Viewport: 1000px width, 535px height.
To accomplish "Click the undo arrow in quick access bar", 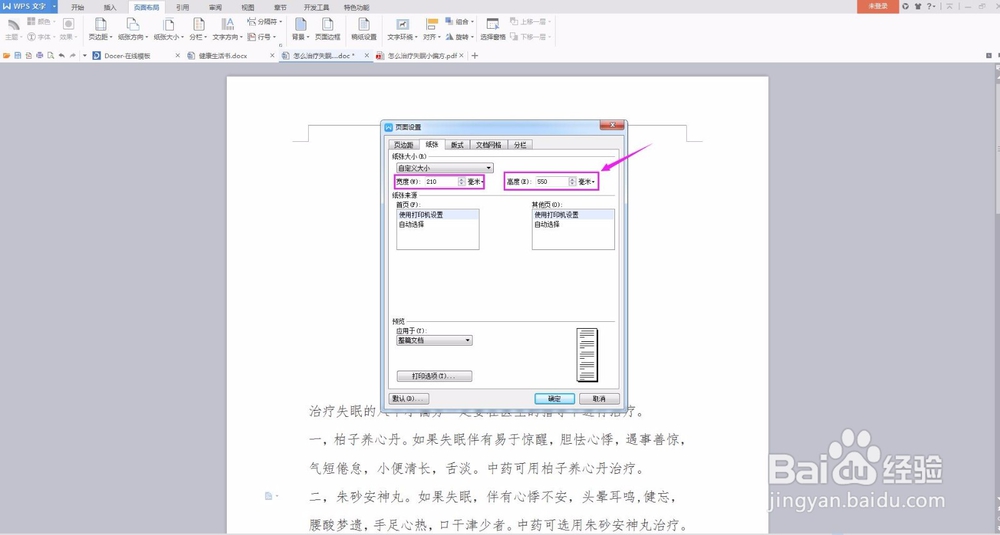I will click(x=61, y=56).
